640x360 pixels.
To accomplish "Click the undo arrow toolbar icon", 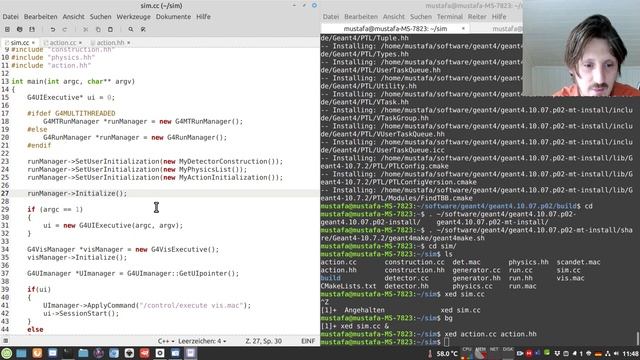I will tap(53, 29).
